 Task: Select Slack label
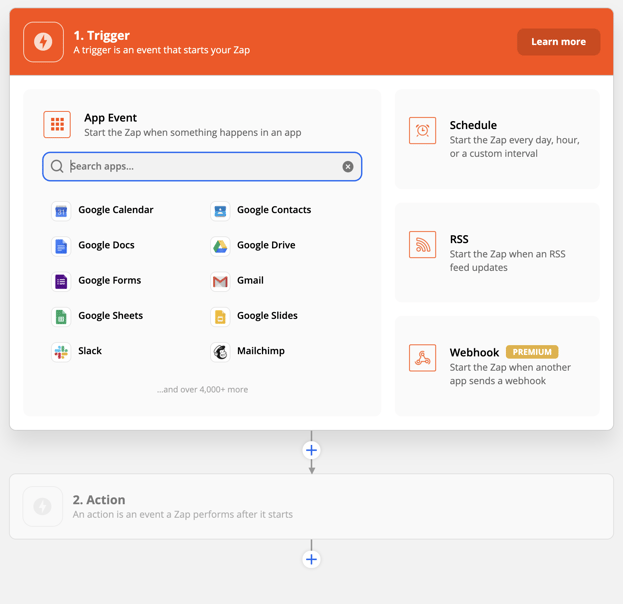click(x=90, y=351)
